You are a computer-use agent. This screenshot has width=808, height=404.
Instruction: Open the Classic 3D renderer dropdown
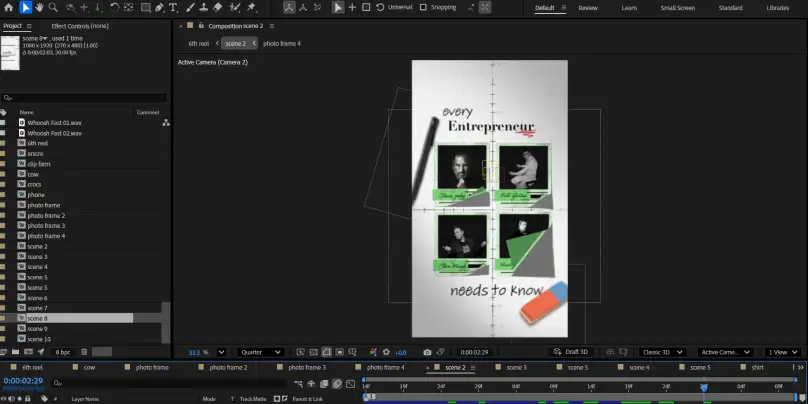661,352
